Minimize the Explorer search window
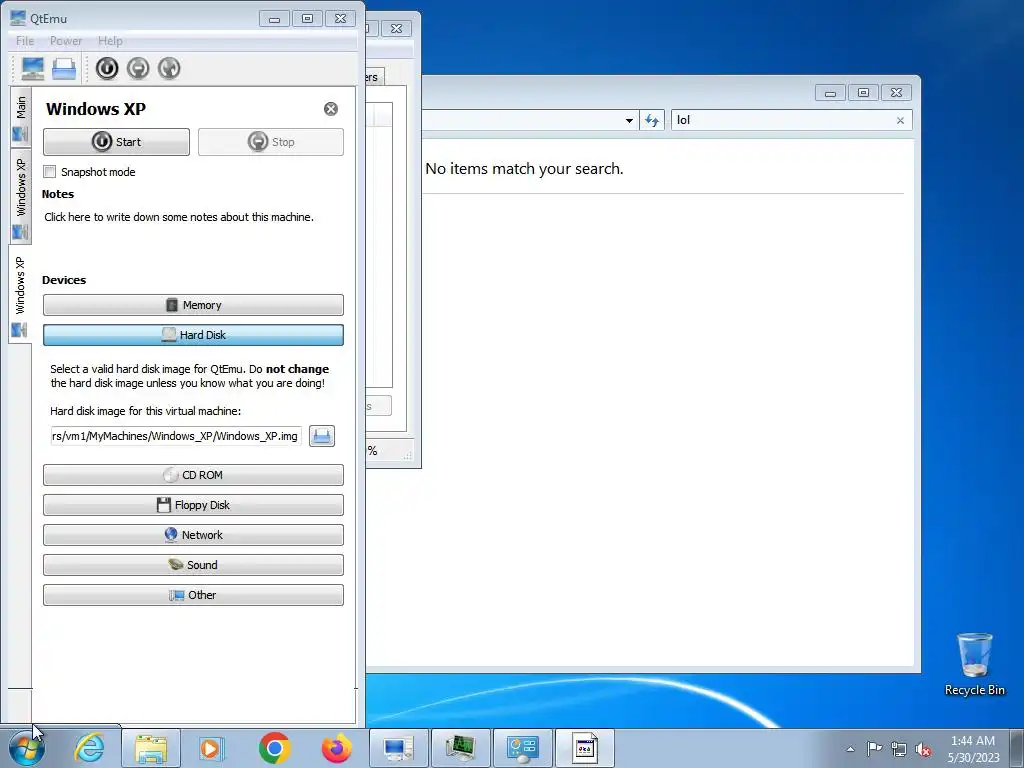 (830, 93)
